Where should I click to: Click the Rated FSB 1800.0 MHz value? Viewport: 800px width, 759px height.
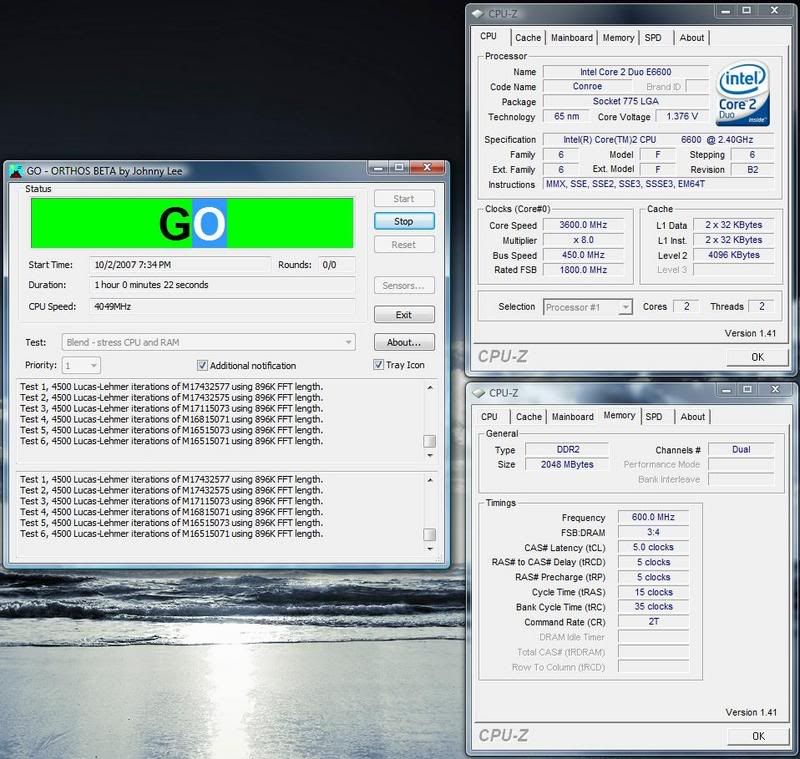click(583, 270)
